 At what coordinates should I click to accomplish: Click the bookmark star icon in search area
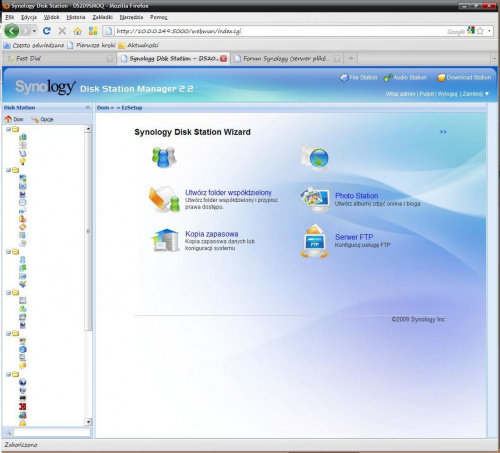480,31
